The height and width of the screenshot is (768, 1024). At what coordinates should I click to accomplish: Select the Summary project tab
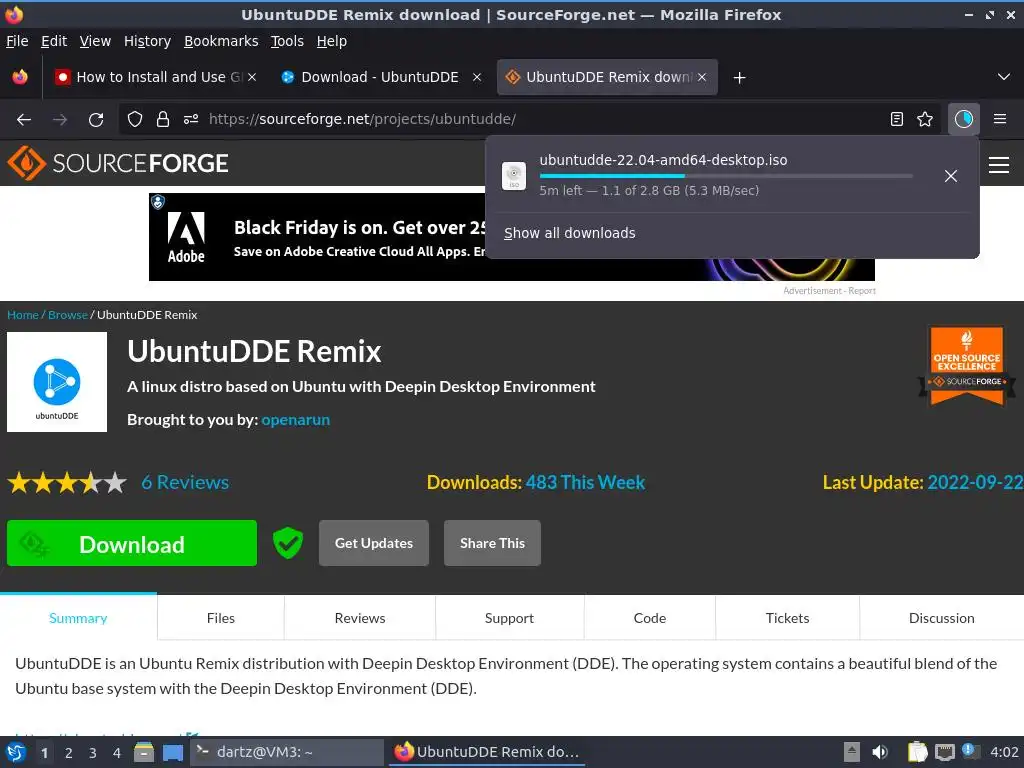coord(78,618)
